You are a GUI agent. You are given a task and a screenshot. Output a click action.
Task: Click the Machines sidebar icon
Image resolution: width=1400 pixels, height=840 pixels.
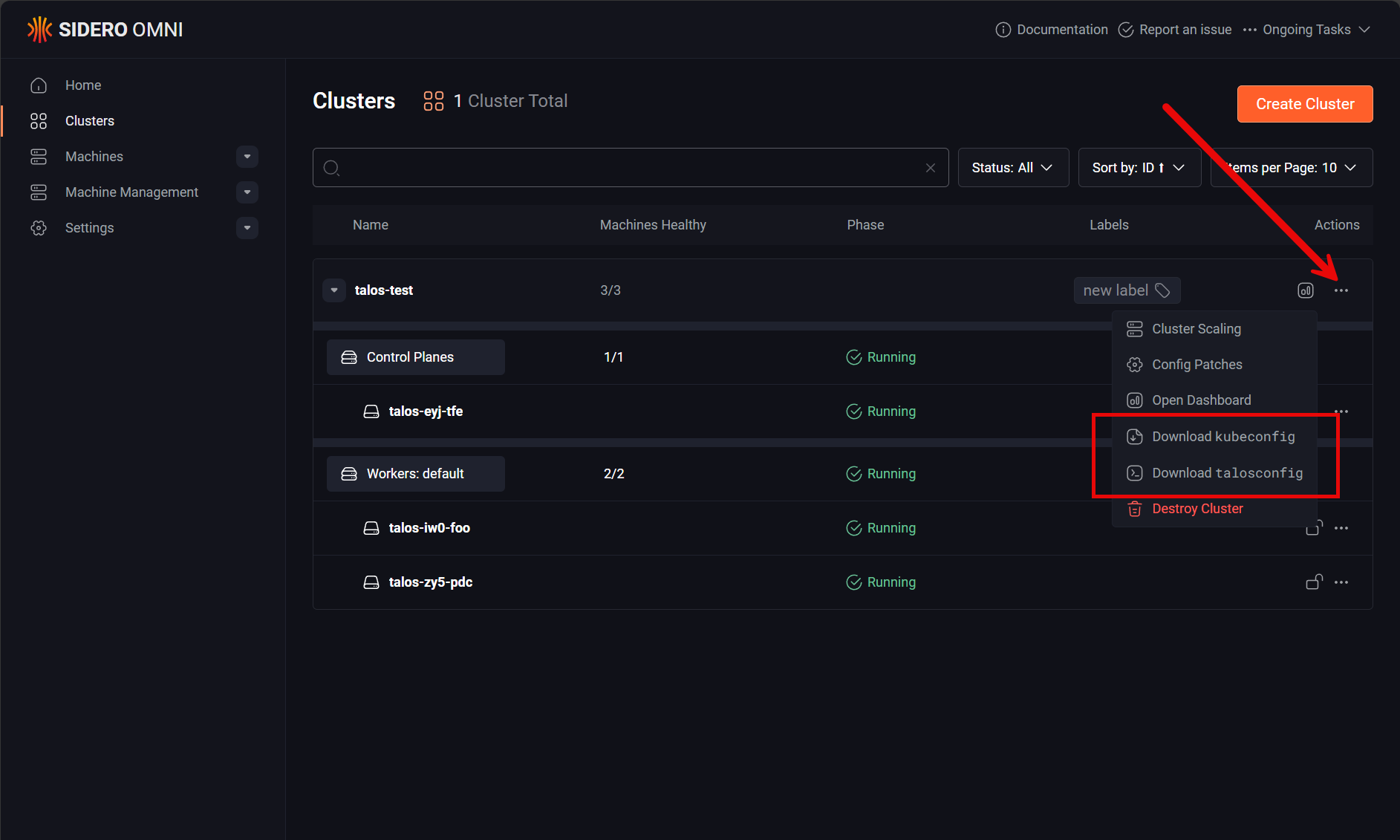[x=38, y=156]
